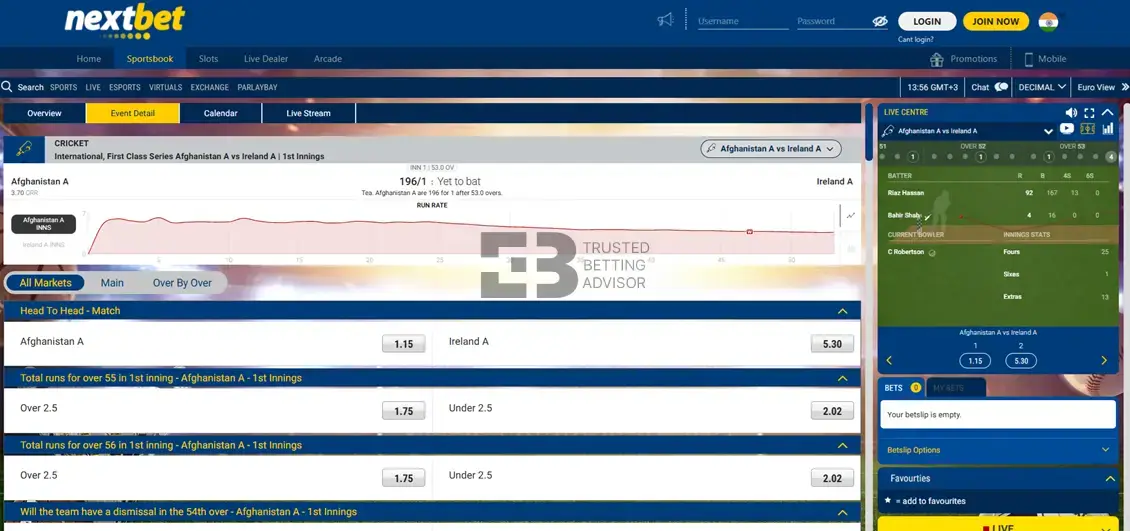This screenshot has width=1130, height=531.
Task: Switch Live Centre to pitch view
Action: 1087,129
